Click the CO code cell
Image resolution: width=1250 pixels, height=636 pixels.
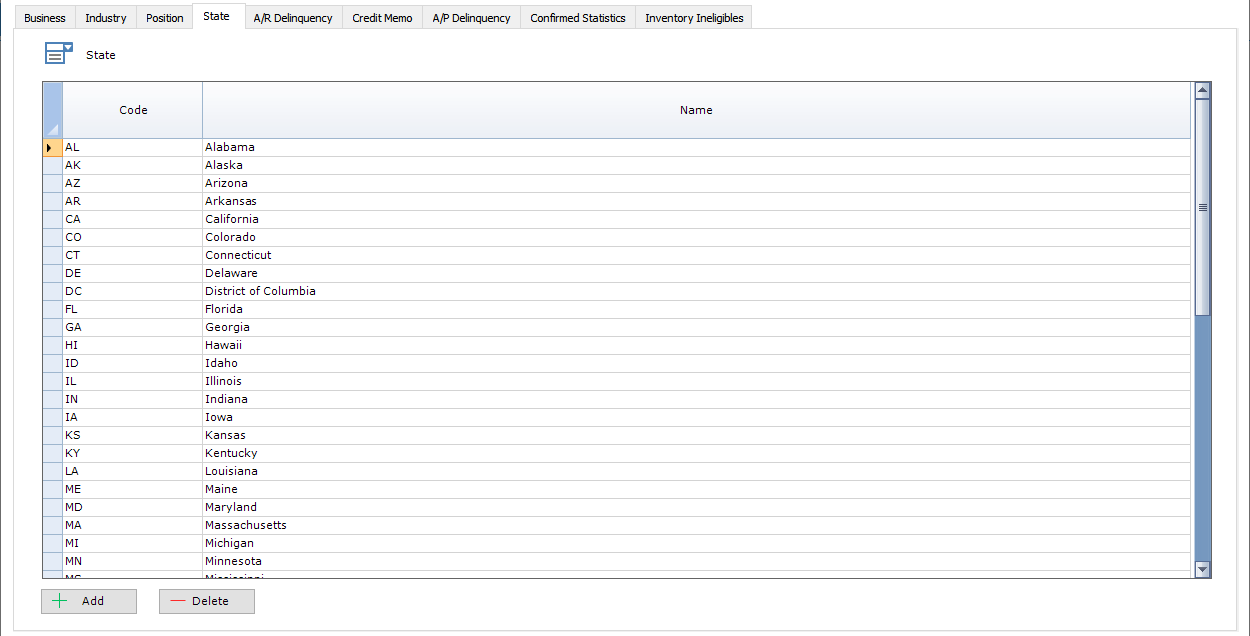point(133,237)
